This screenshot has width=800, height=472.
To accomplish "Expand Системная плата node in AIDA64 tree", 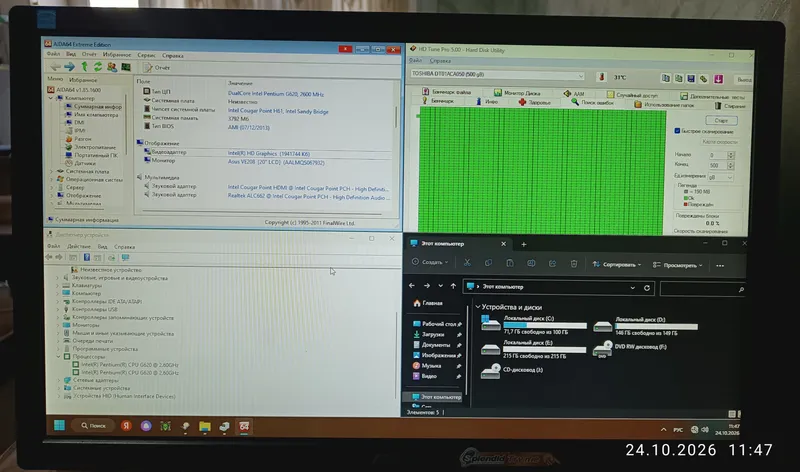I will coord(52,171).
